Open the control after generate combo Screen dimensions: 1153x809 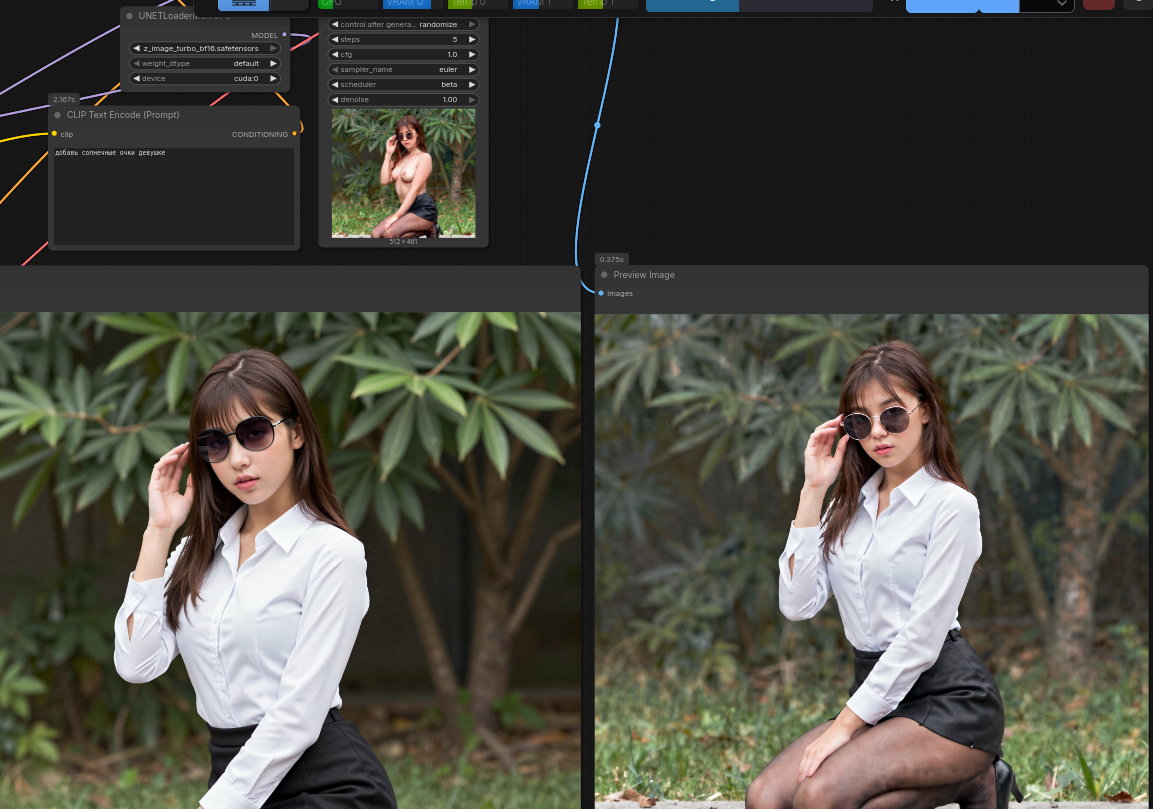tap(403, 24)
